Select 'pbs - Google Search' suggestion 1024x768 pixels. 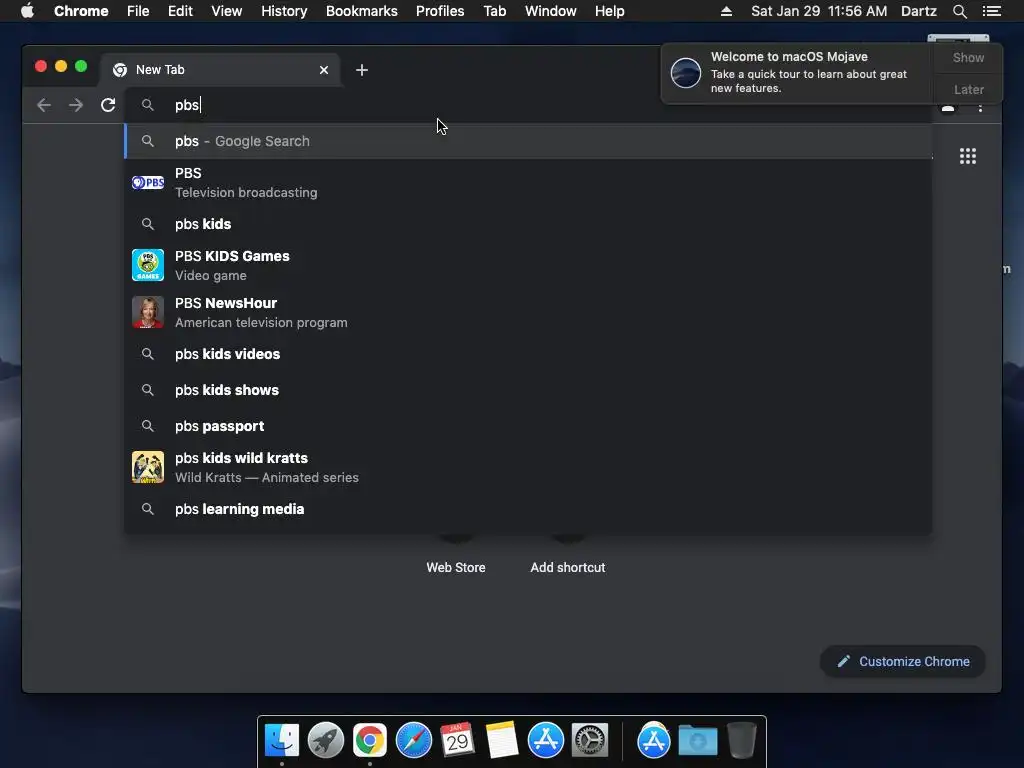coord(528,141)
